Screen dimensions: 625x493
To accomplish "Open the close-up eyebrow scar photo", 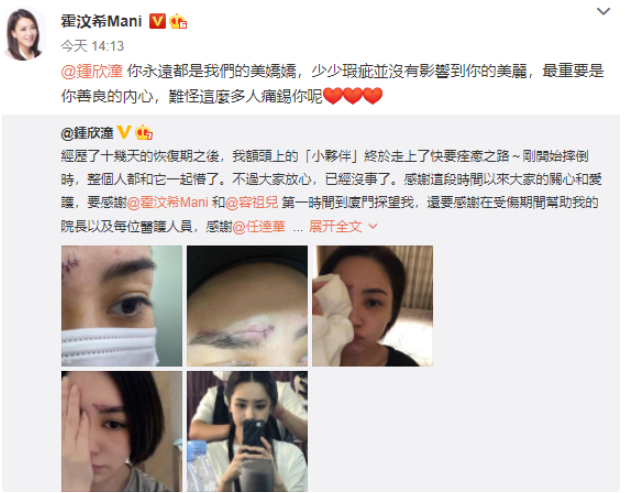I will pos(247,306).
